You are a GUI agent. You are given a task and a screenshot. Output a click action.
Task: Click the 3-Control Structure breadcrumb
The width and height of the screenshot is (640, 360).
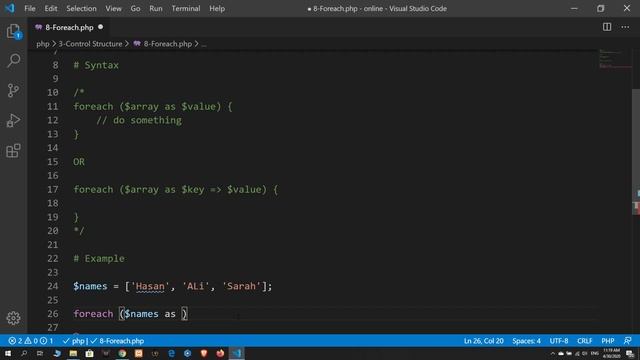tap(90, 44)
